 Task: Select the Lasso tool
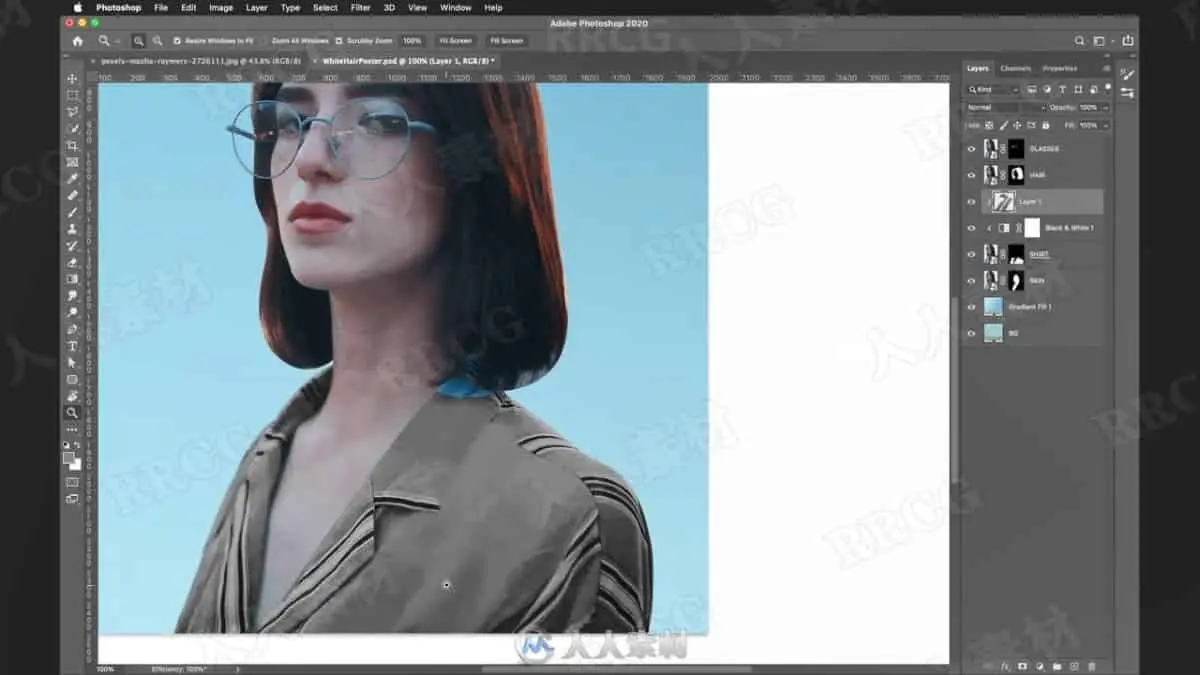pos(72,112)
